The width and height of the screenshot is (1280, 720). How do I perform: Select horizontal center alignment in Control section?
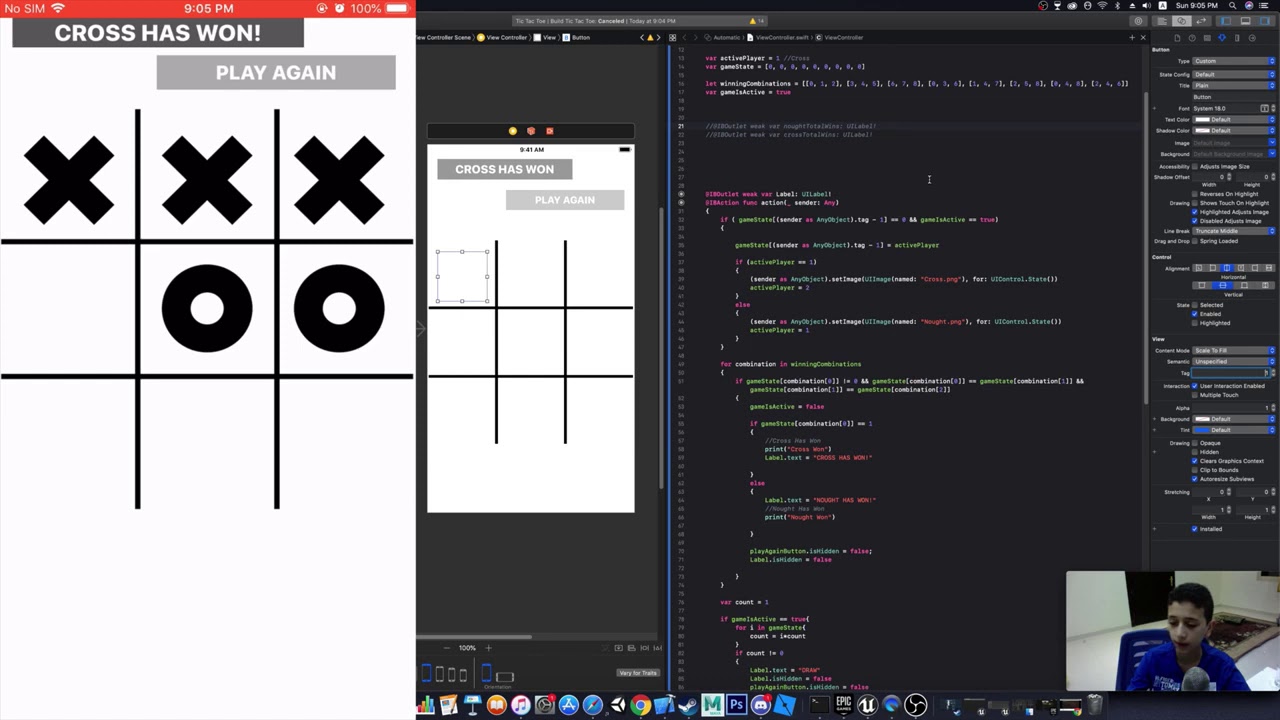(1226, 268)
